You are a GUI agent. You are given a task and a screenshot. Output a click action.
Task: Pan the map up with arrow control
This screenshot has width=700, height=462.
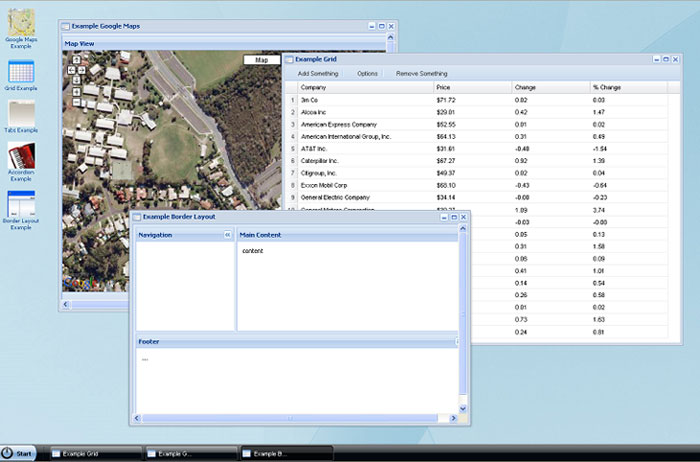click(x=77, y=60)
